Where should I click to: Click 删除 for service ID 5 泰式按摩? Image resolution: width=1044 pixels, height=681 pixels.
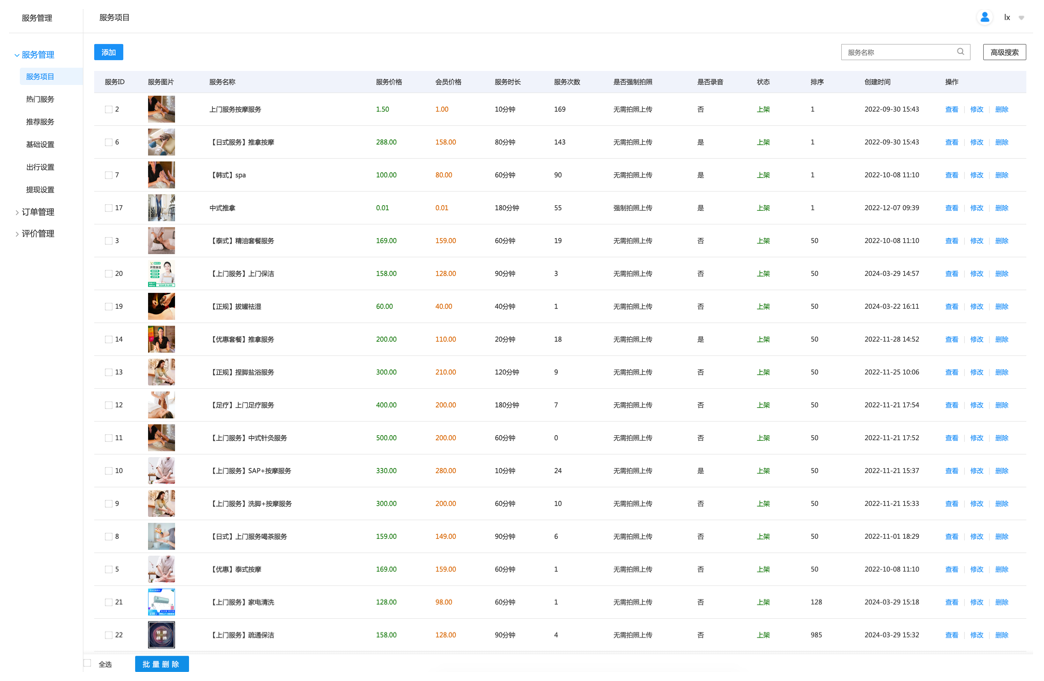1001,569
